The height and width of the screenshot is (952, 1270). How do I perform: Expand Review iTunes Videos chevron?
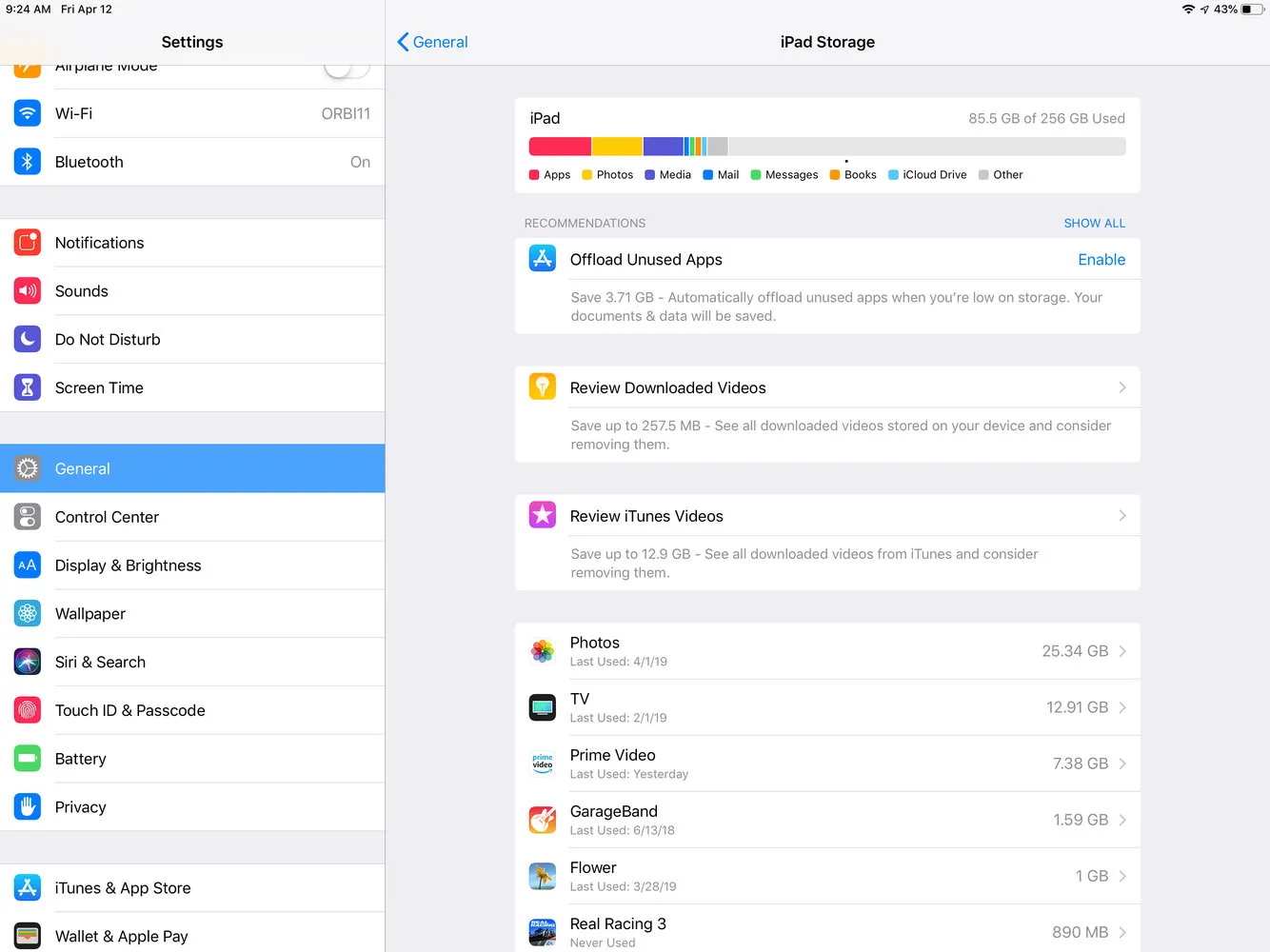click(x=1121, y=516)
